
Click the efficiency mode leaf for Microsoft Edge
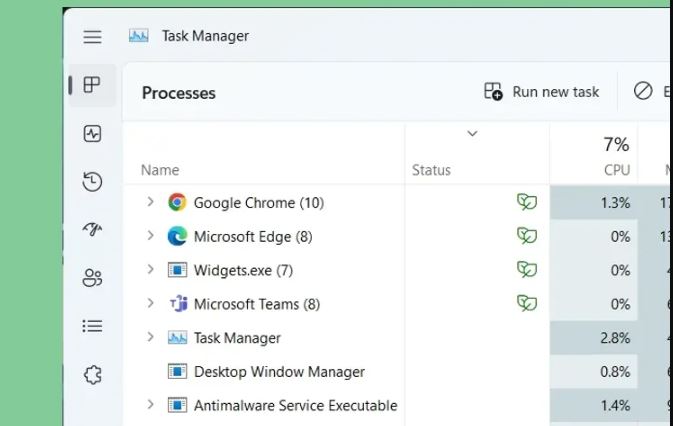point(527,236)
